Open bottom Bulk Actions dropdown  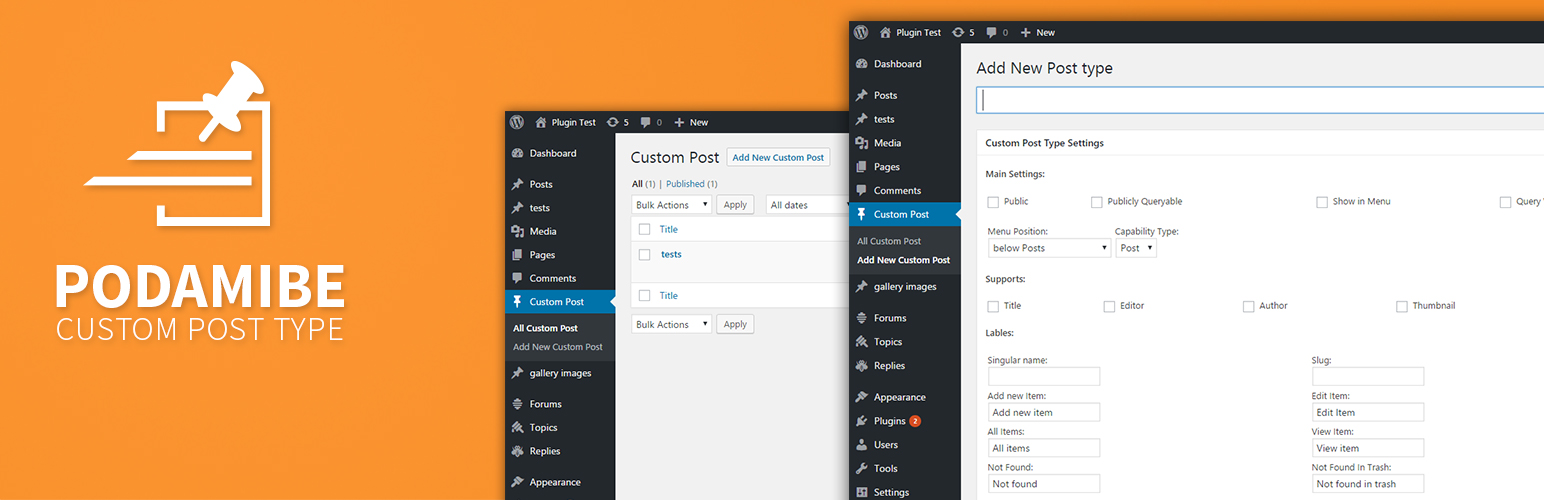(x=671, y=324)
